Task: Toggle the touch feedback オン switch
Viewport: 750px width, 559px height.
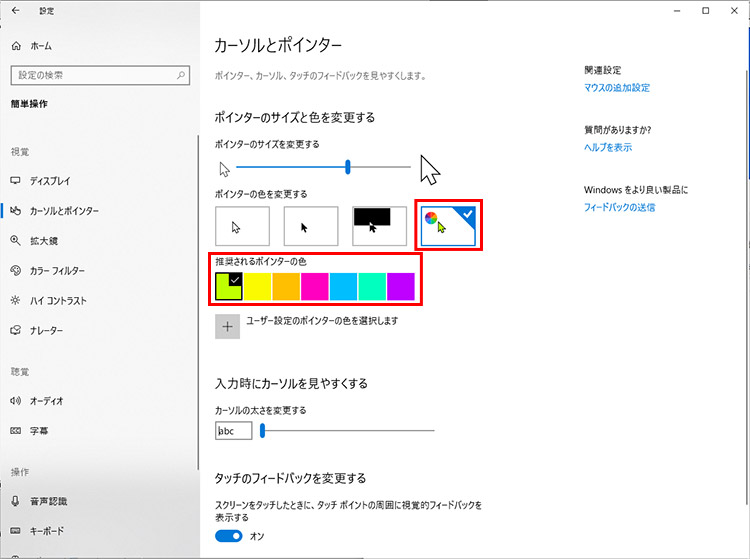Action: pos(229,537)
